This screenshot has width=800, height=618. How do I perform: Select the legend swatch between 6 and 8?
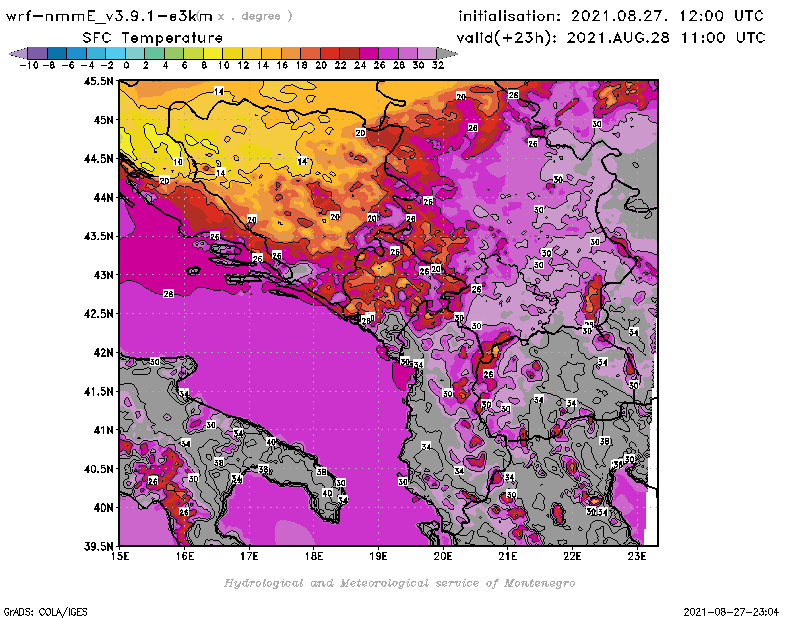pyautogui.click(x=193, y=53)
